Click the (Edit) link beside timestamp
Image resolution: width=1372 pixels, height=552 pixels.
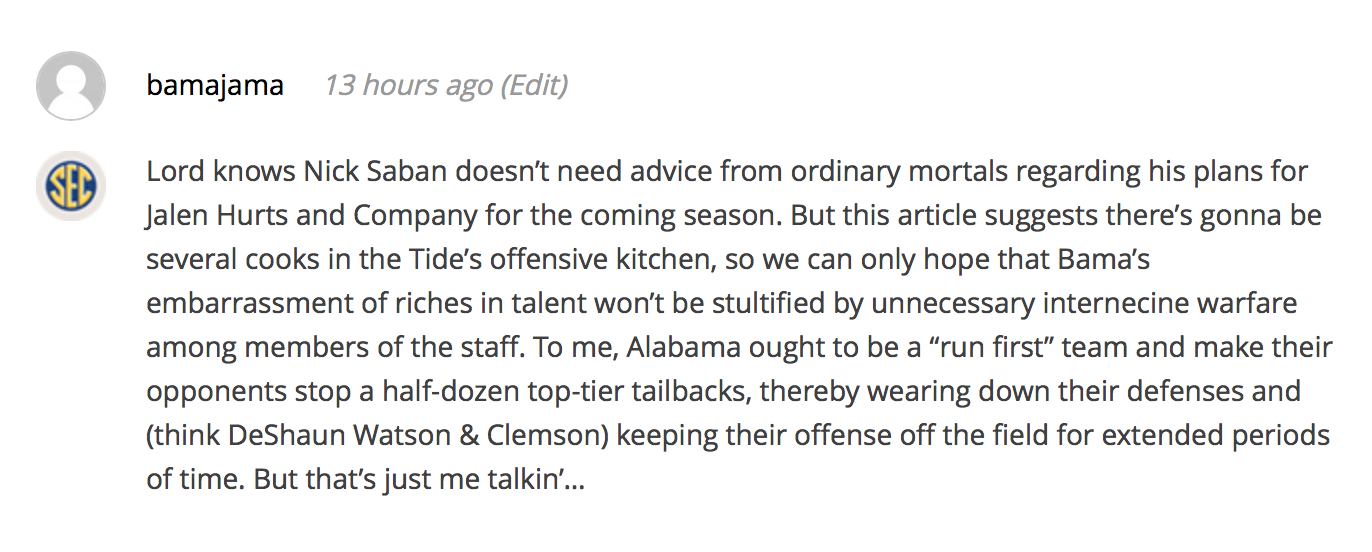(535, 86)
